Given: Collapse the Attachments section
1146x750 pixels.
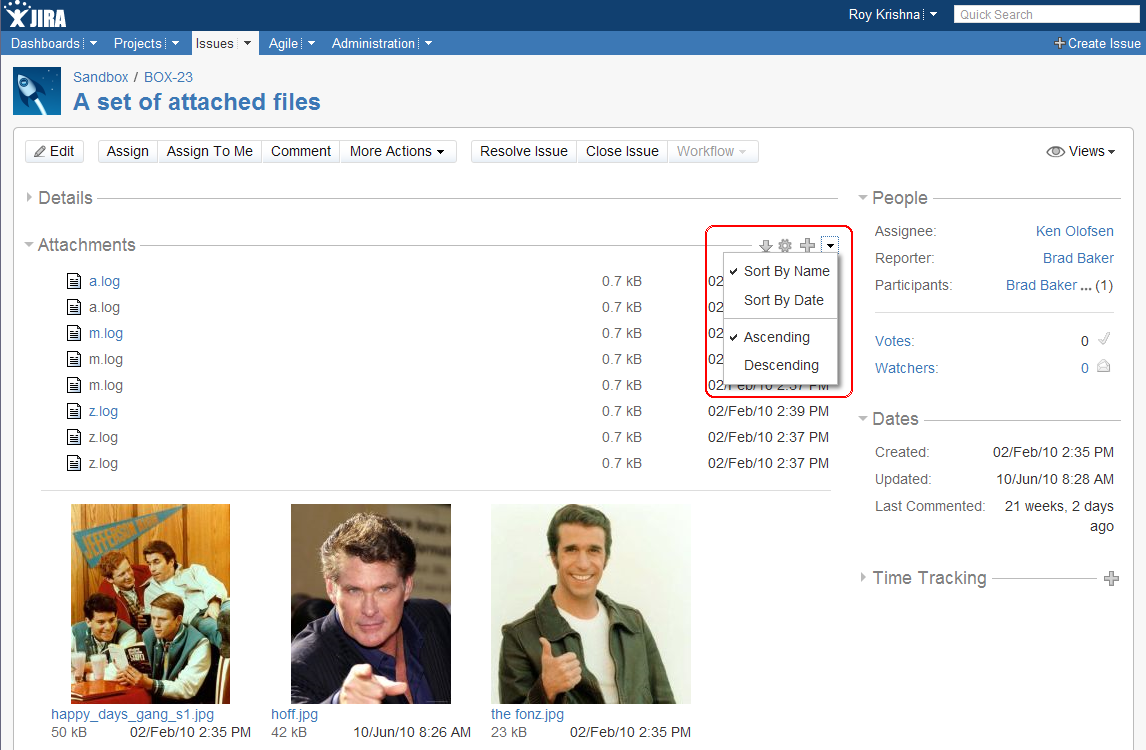Looking at the screenshot, I should (29, 244).
